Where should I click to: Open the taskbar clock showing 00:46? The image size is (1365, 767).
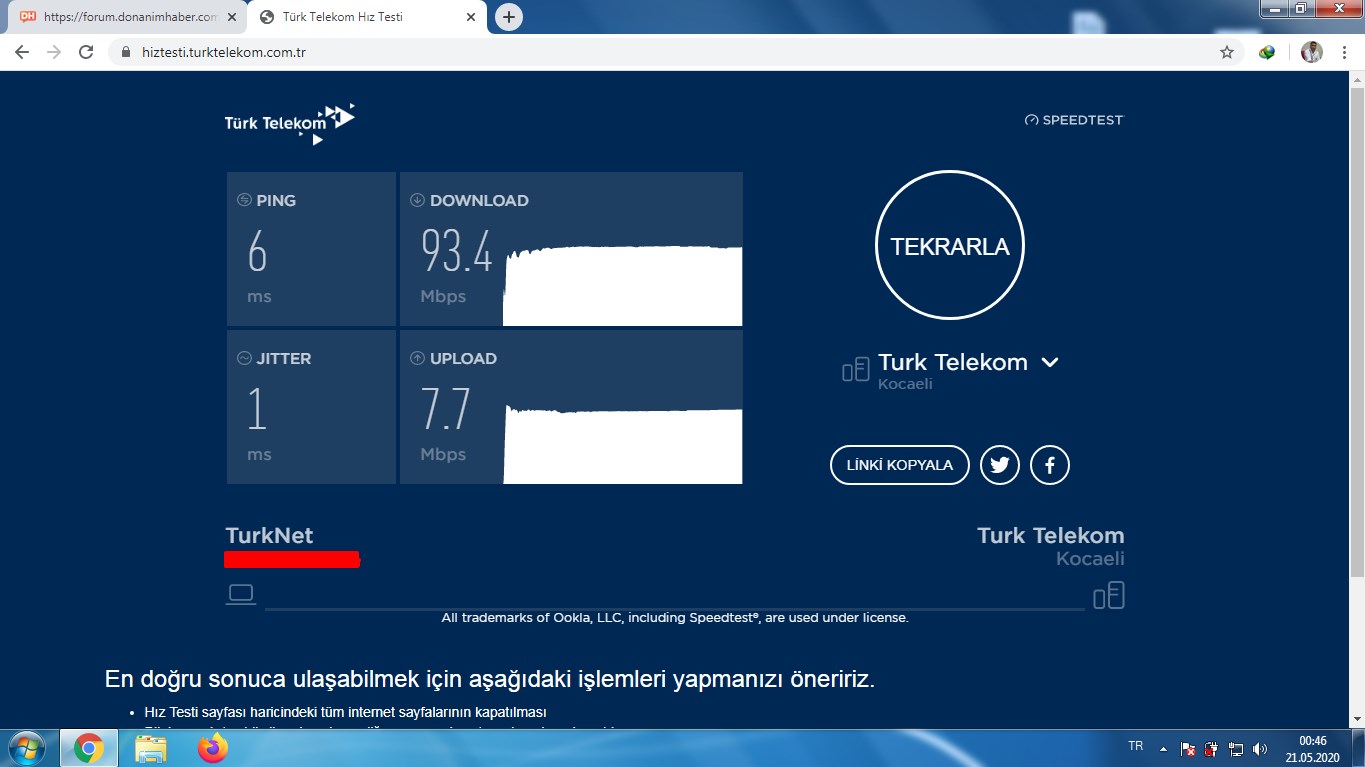click(1312, 748)
